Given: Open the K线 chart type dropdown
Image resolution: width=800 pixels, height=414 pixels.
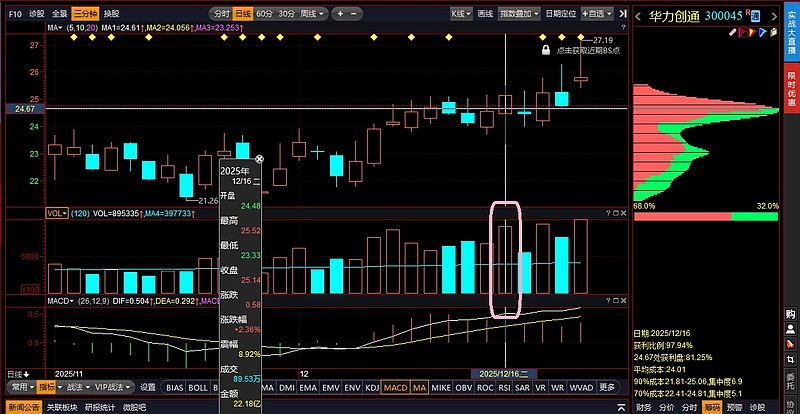Looking at the screenshot, I should tap(461, 14).
